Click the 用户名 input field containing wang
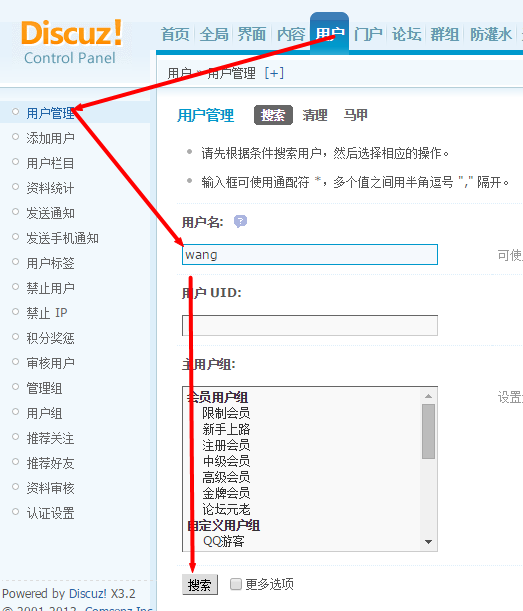The width and height of the screenshot is (523, 611). 310,254
